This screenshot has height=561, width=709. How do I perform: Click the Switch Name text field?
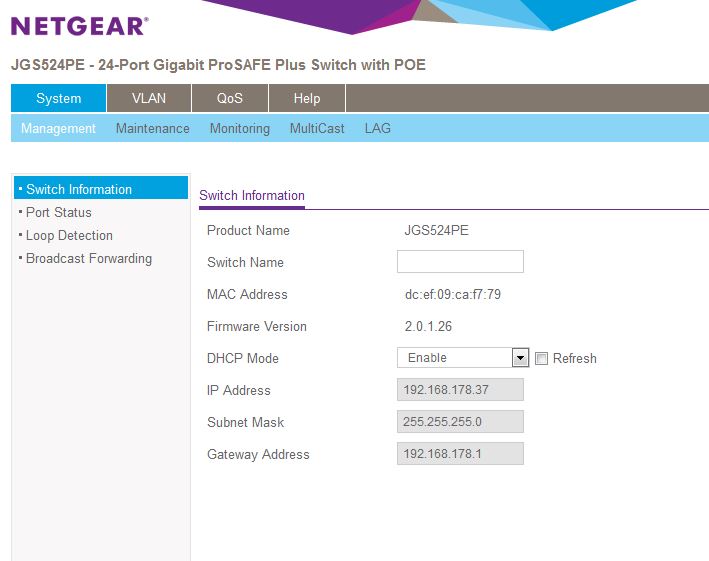[x=460, y=262]
